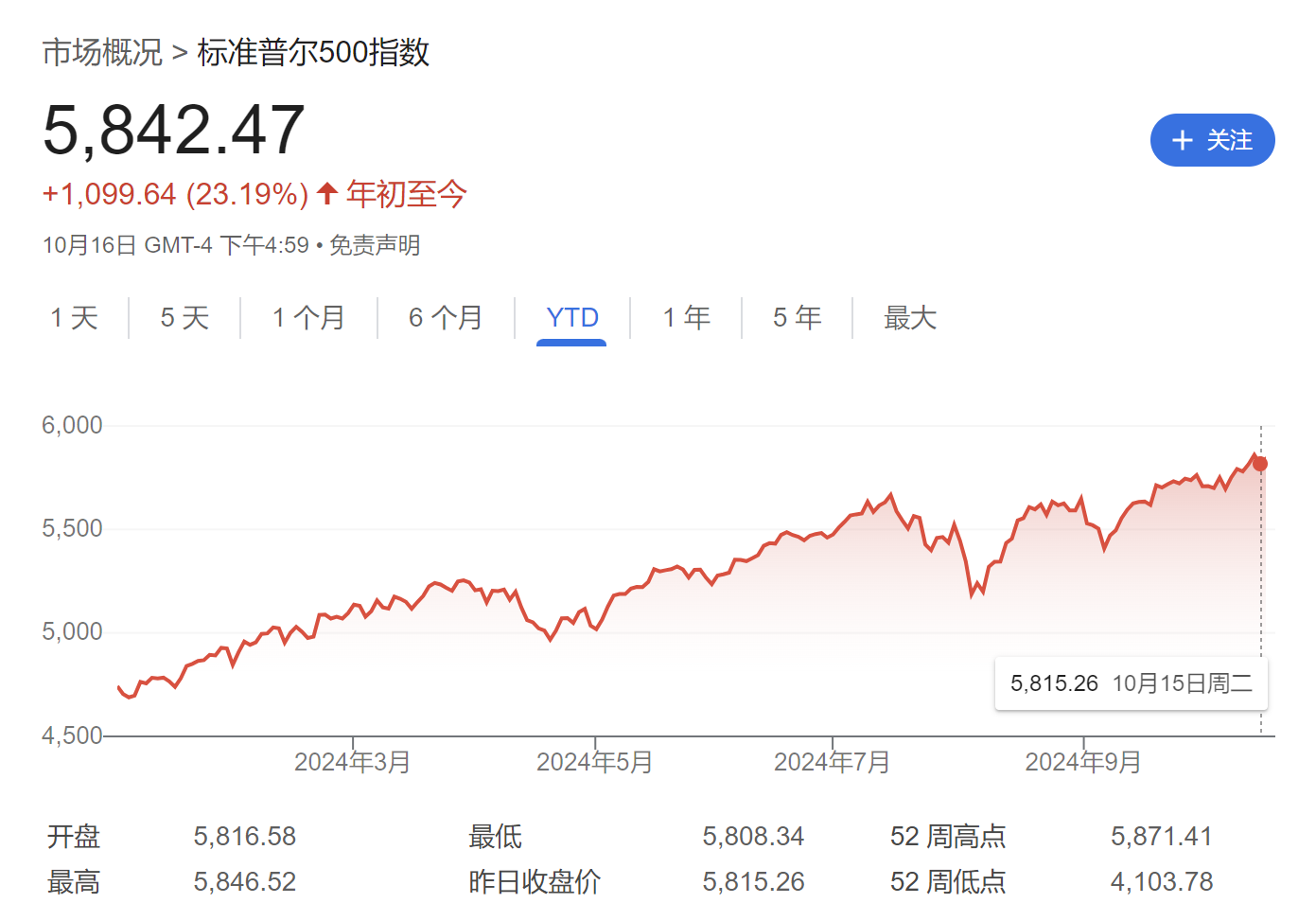
Task: Click the 开盘 label
Action: click(74, 837)
